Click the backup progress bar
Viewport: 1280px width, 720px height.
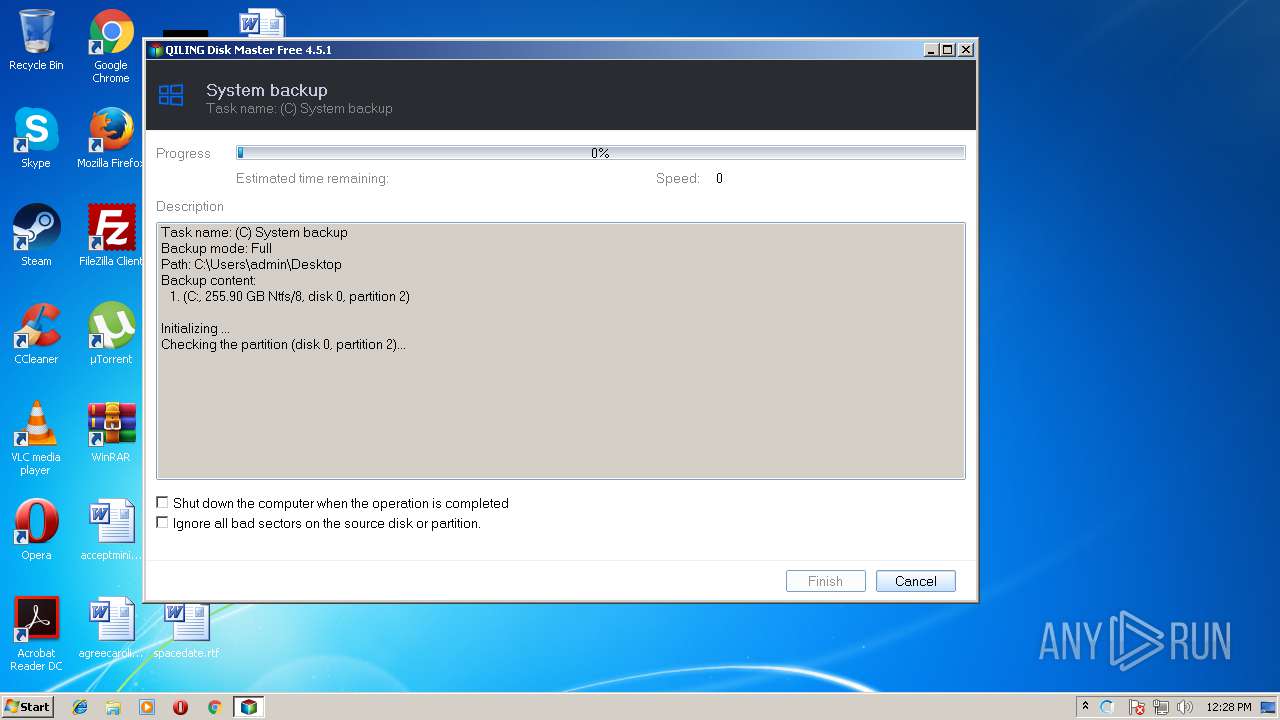pyautogui.click(x=600, y=153)
